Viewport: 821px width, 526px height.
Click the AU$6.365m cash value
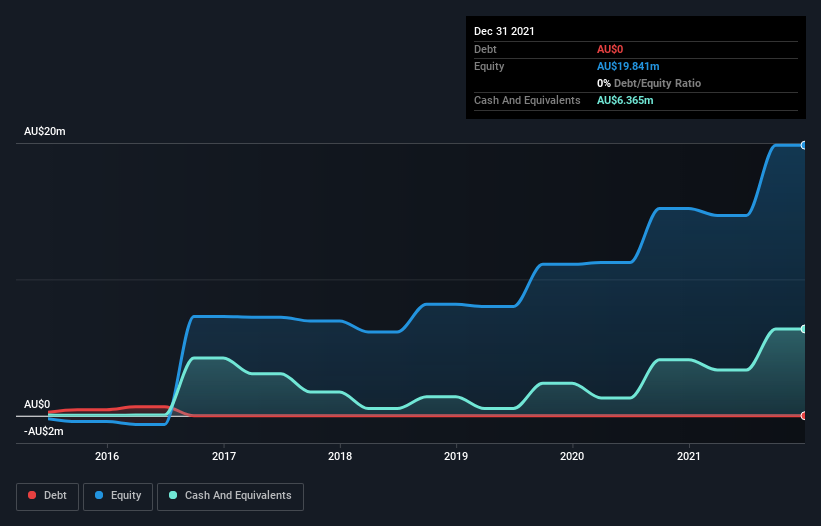coord(625,100)
